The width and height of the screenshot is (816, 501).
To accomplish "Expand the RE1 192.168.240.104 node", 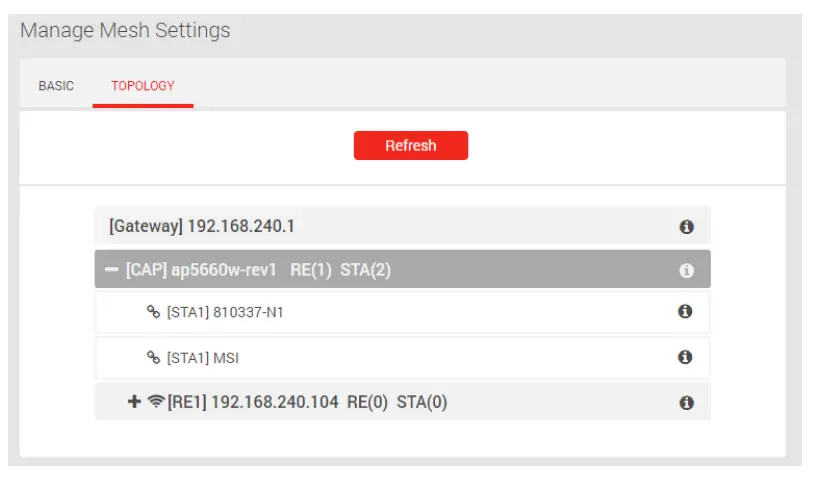I will point(134,402).
